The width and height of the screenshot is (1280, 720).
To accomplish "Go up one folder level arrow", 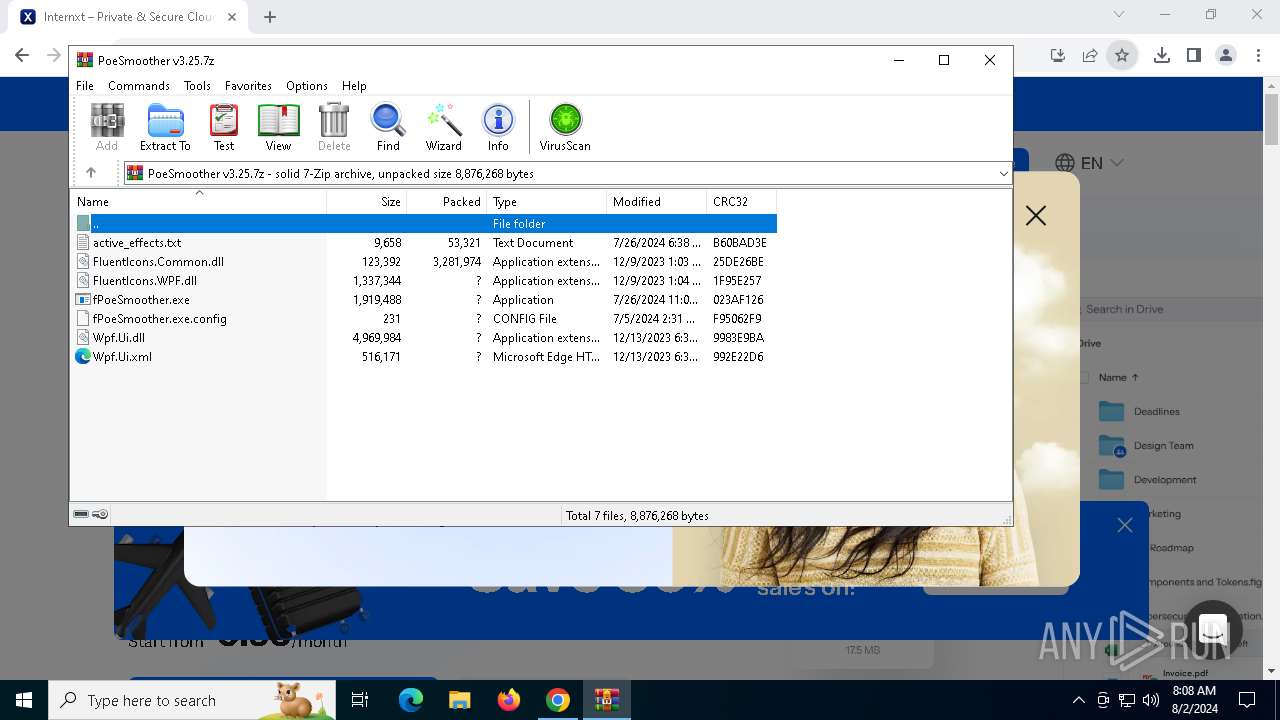I will coord(91,173).
